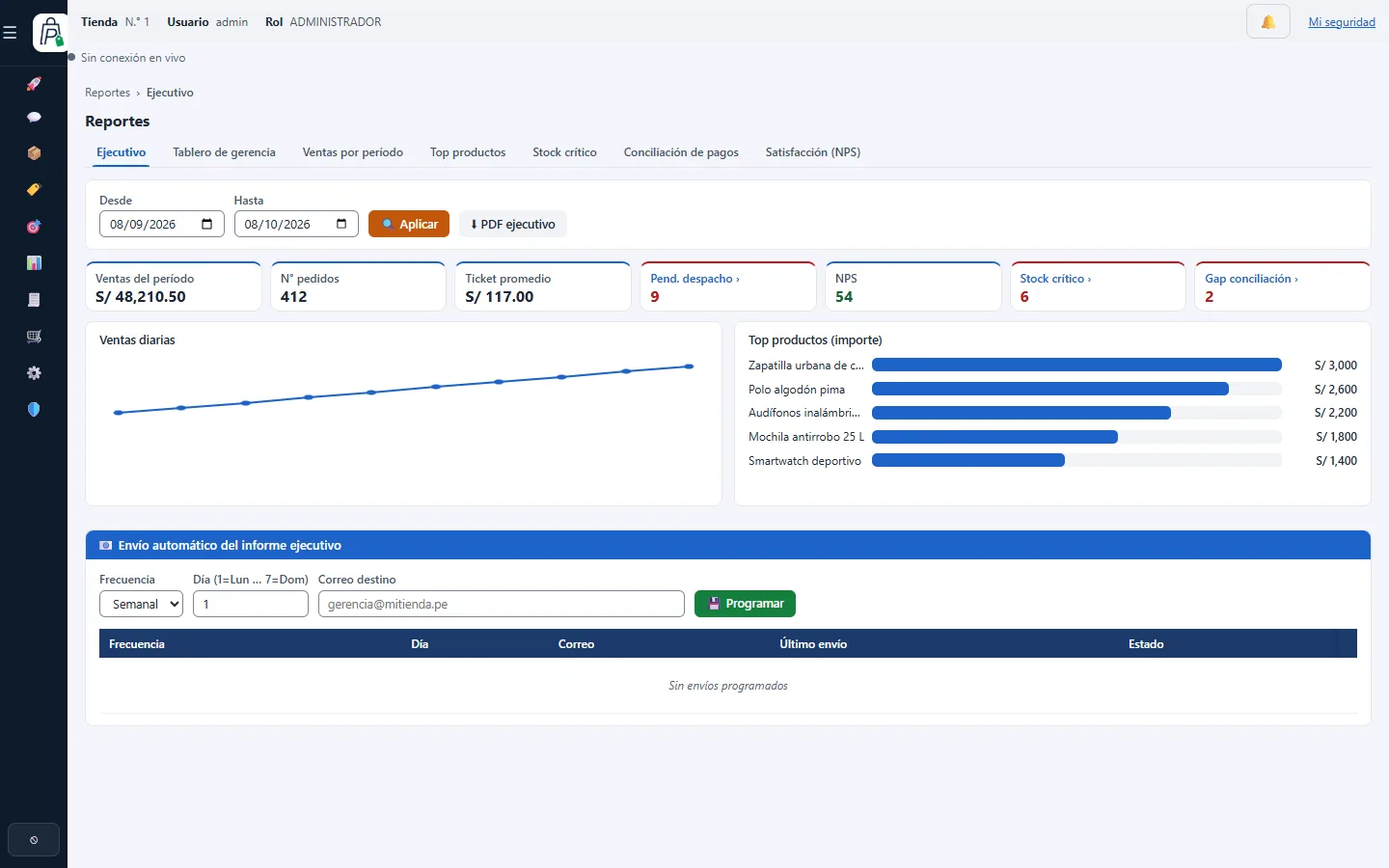Image resolution: width=1389 pixels, height=868 pixels.
Task: Click the Zapatilla urbana import bar
Action: [x=1076, y=365]
